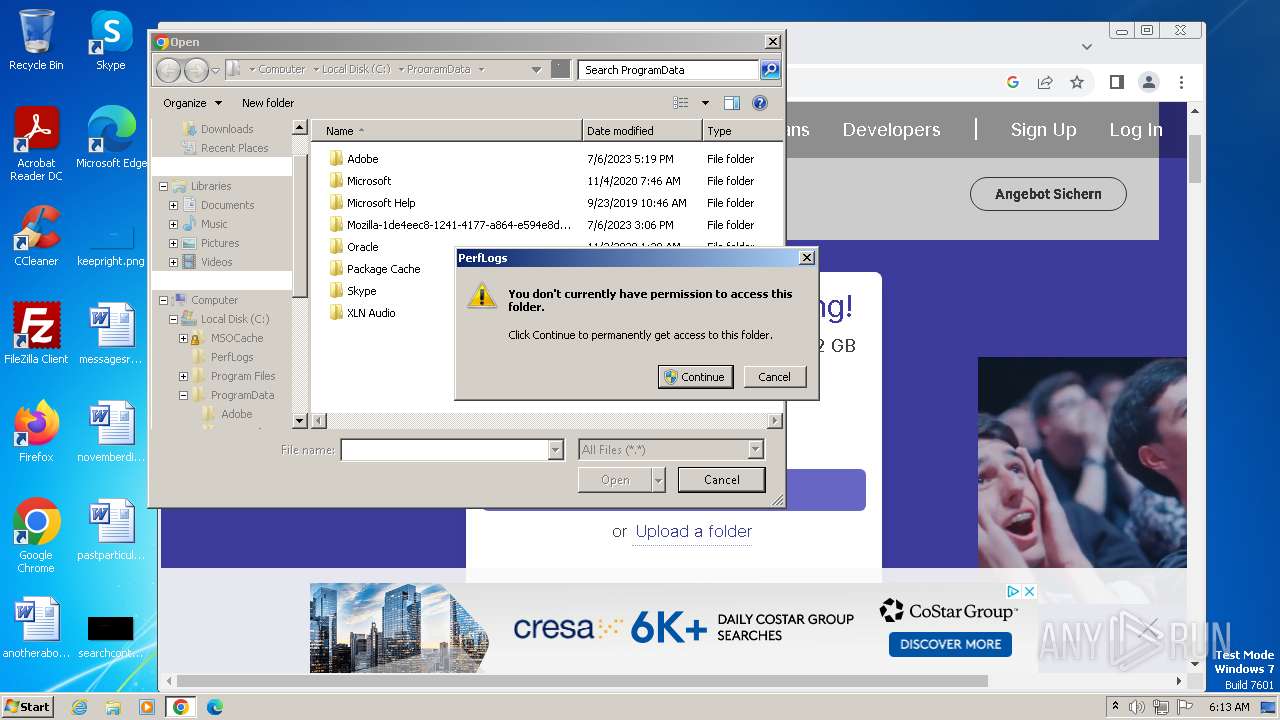Screen dimensions: 1280x720
Task: Sort by Date modified column header
Action: (642, 131)
